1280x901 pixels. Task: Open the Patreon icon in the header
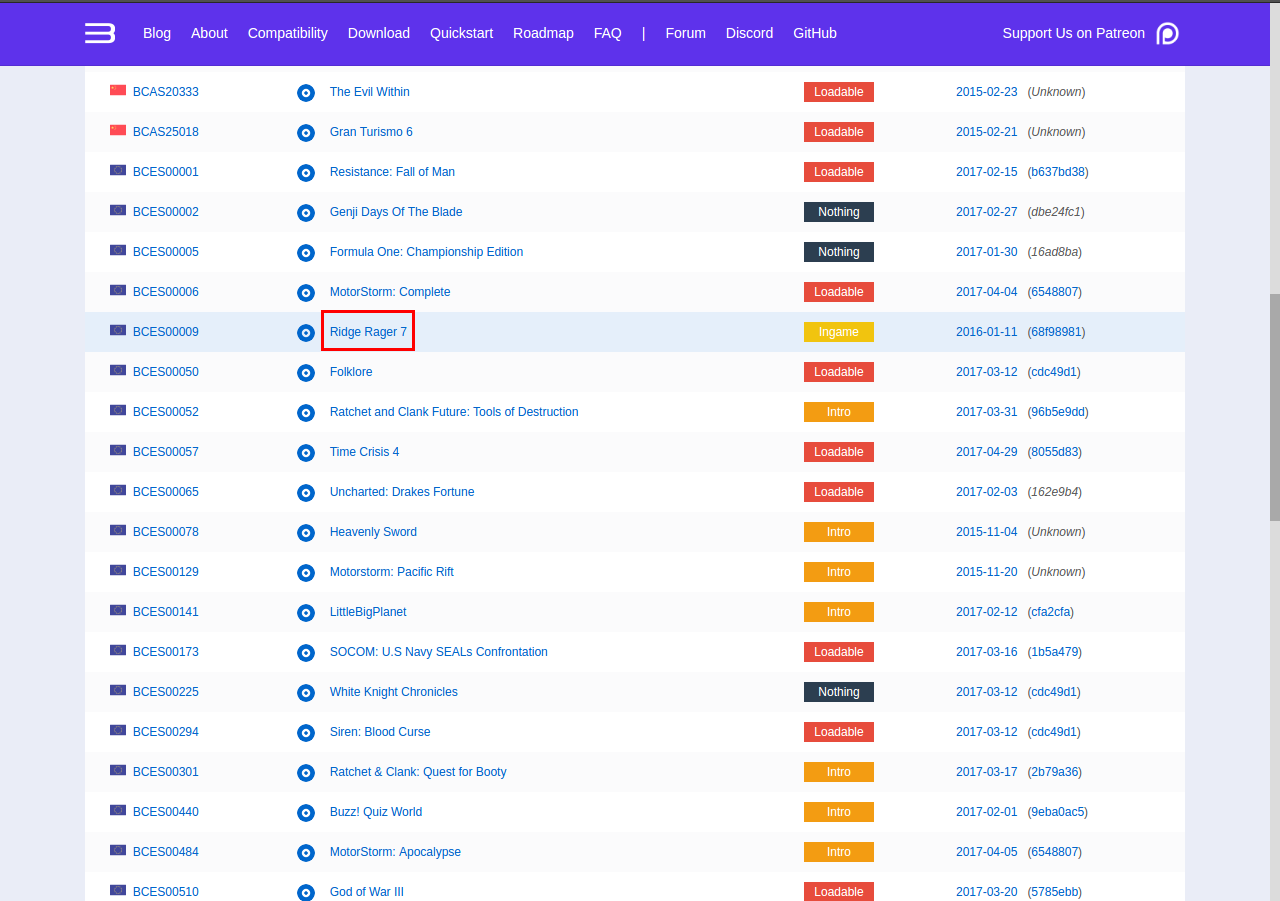[x=1167, y=33]
